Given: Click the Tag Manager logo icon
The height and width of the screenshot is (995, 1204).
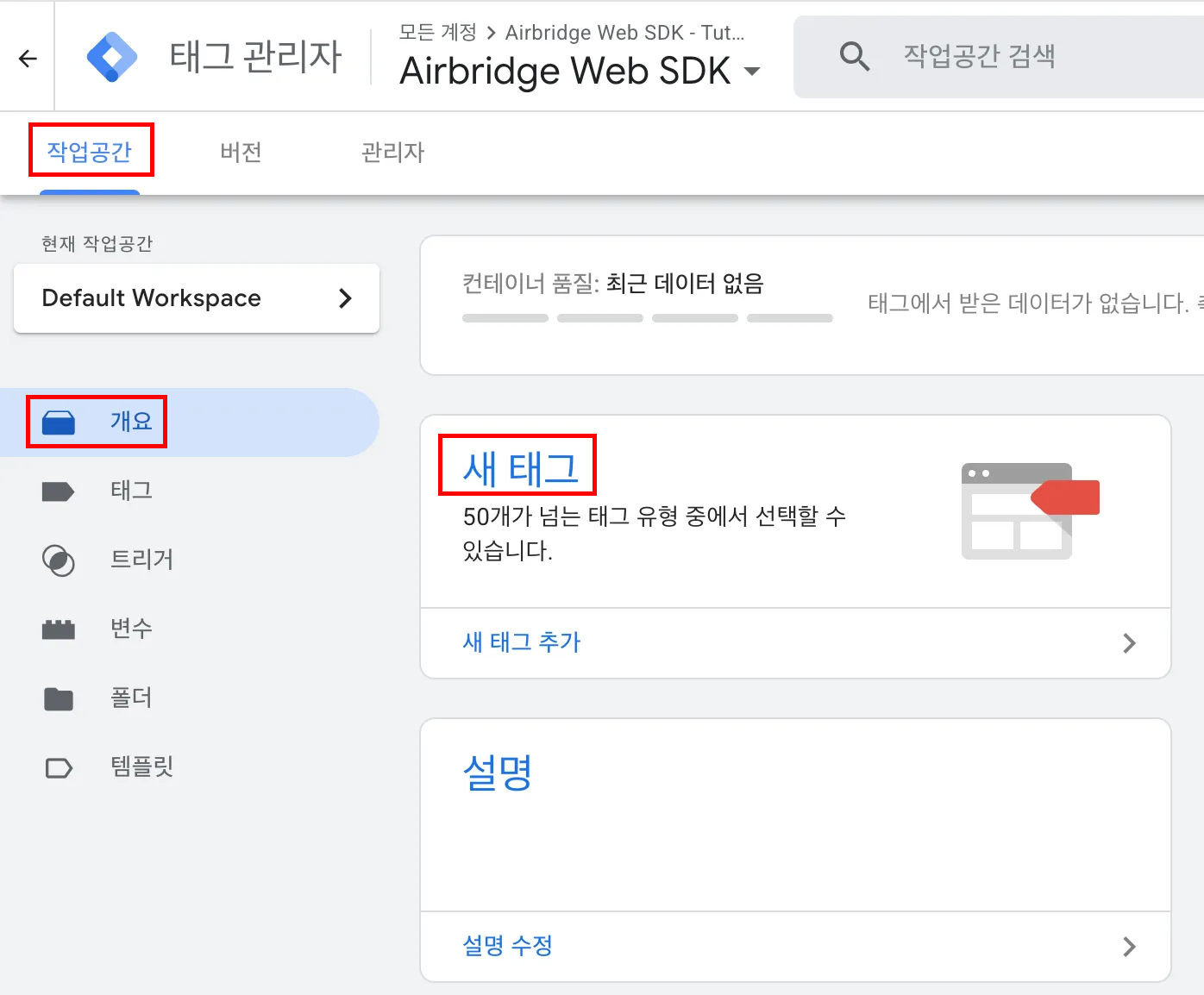Looking at the screenshot, I should (x=112, y=57).
